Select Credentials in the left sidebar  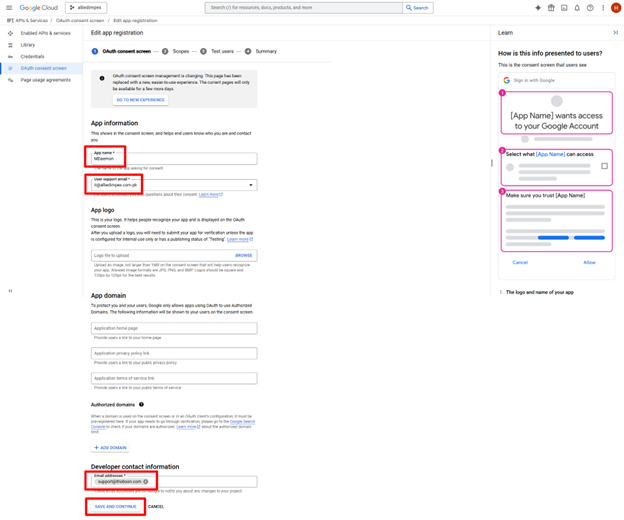tap(32, 57)
